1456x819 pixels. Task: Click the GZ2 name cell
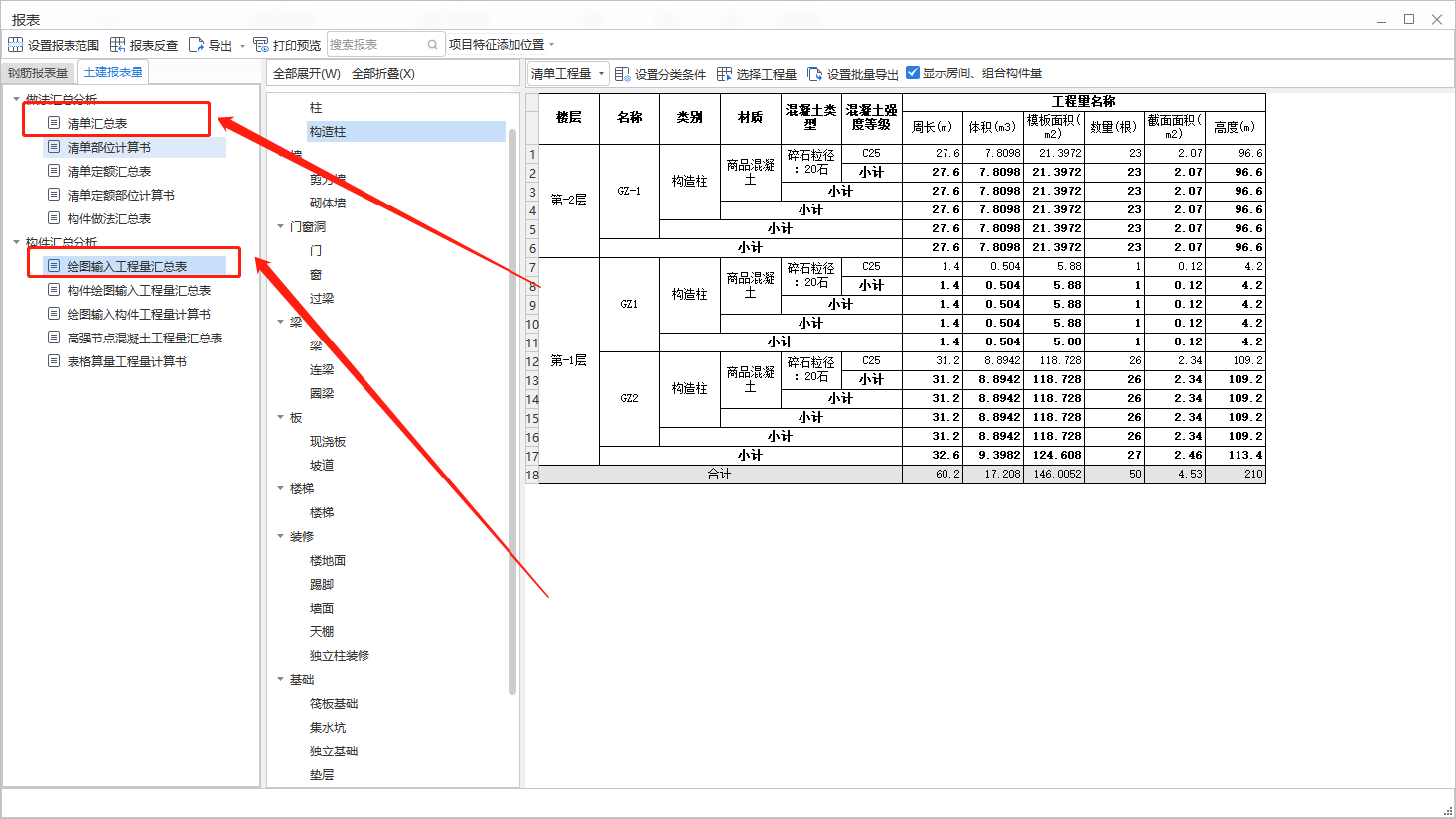tap(630, 398)
